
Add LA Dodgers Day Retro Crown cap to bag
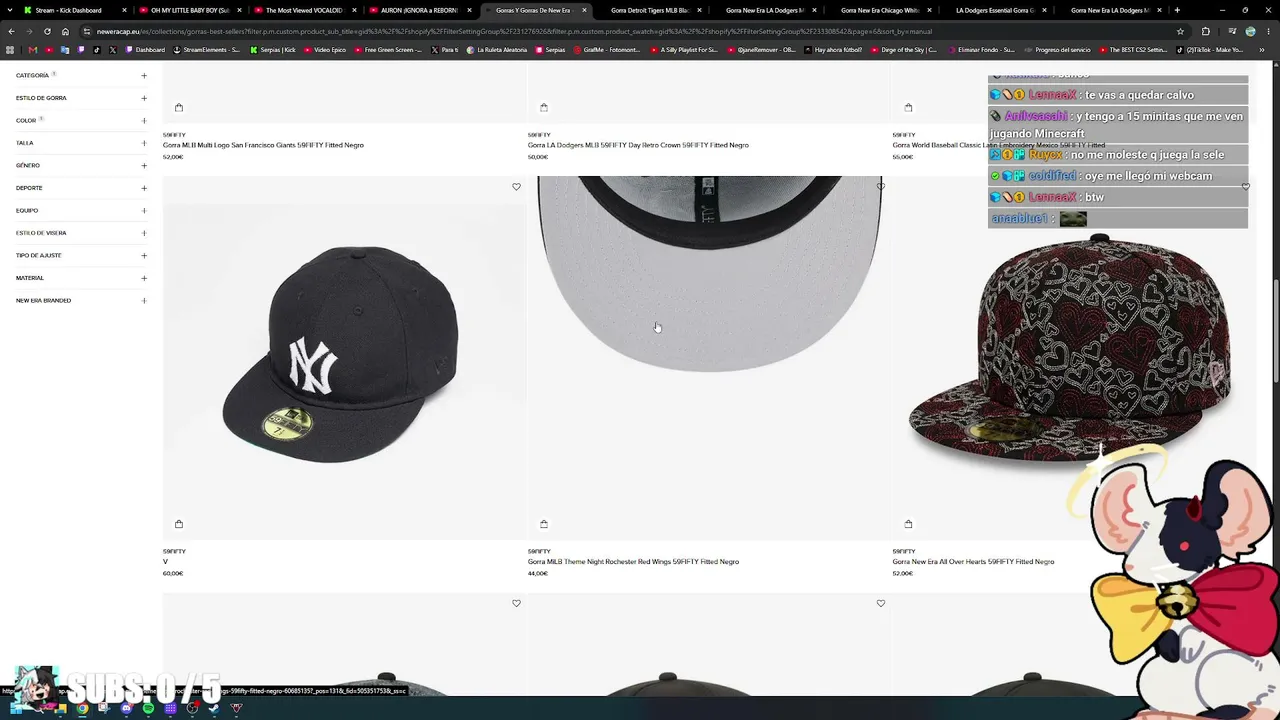pyautogui.click(x=544, y=107)
